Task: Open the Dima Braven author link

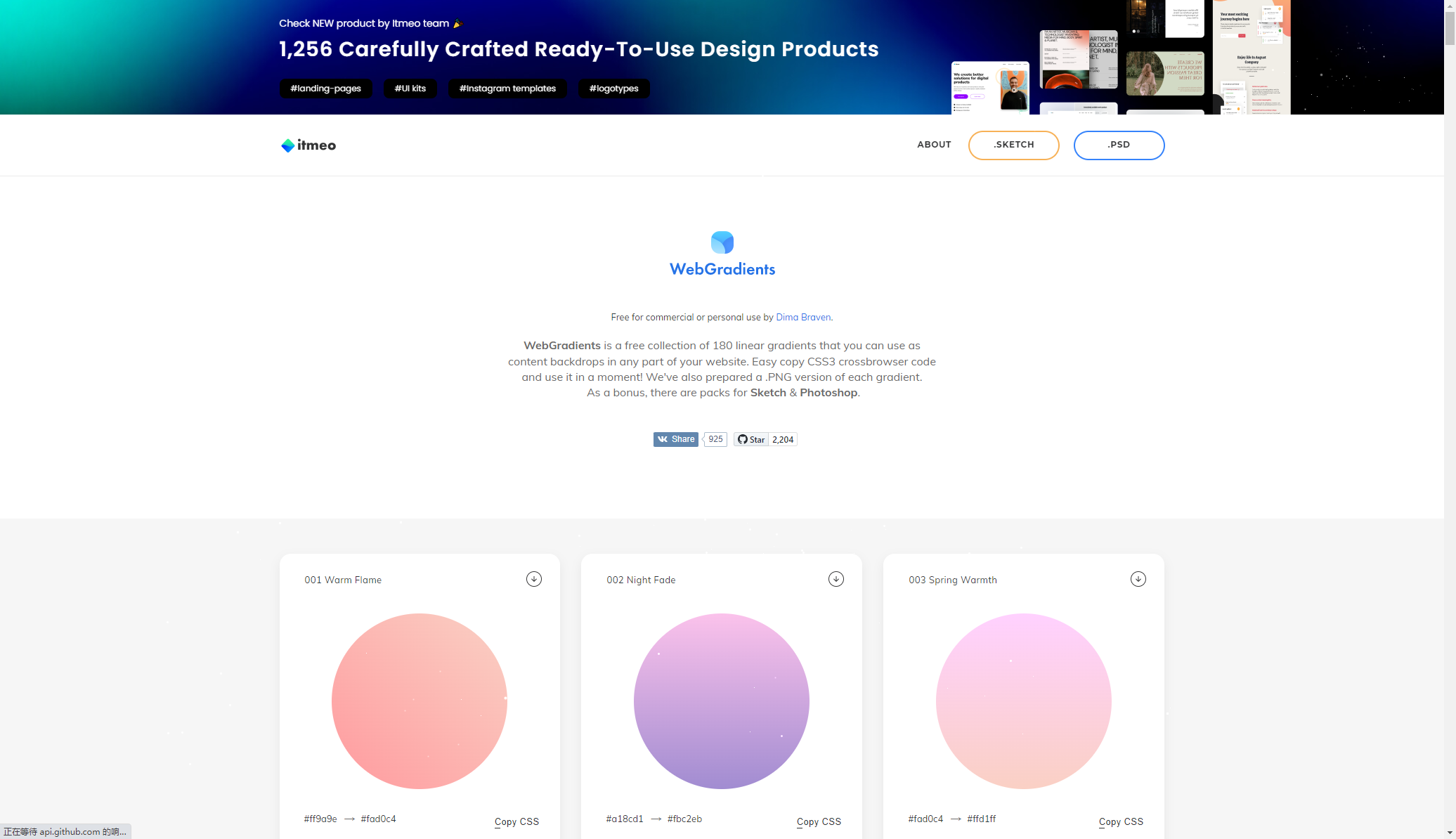Action: tap(803, 318)
